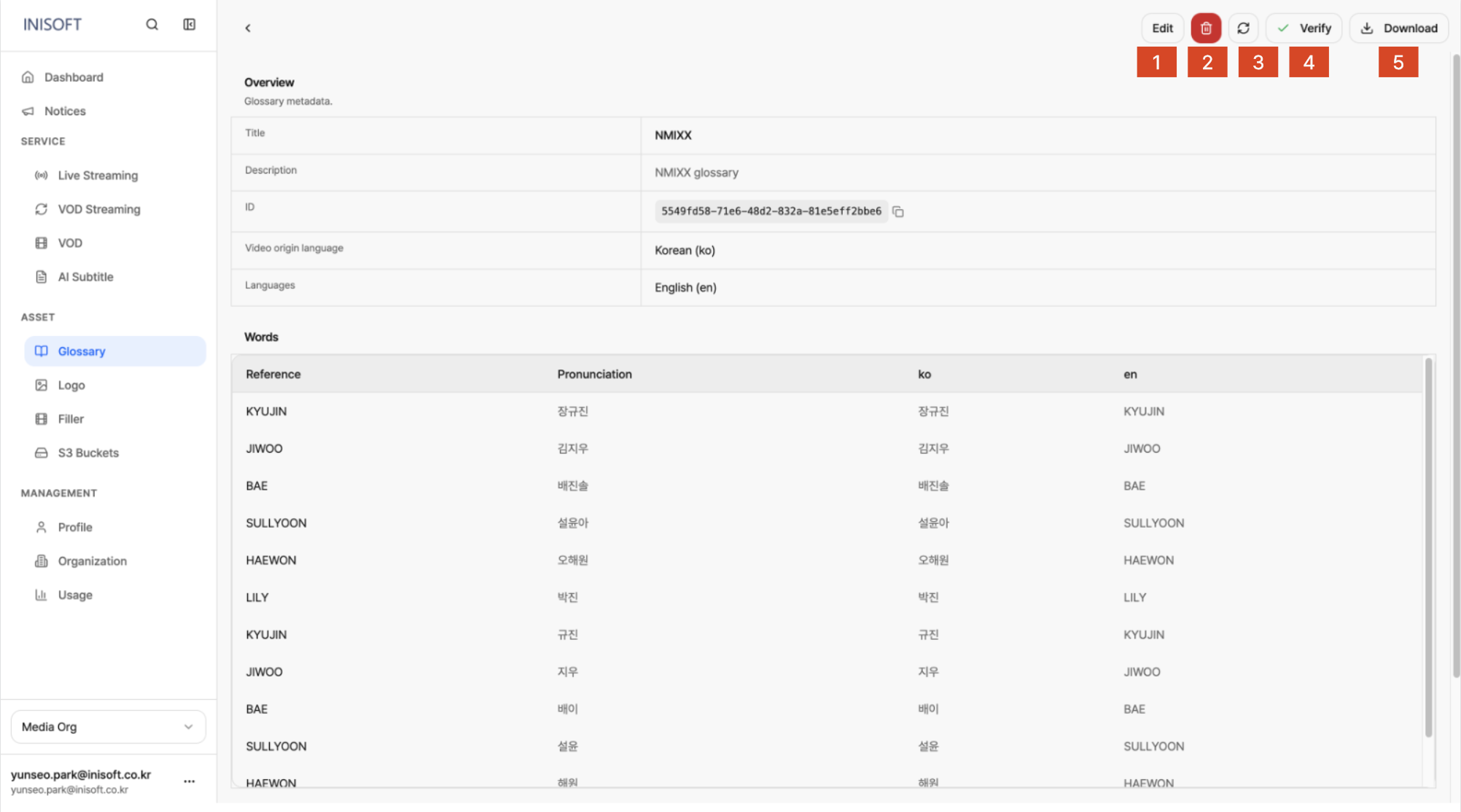Click the AI Subtitle document icon
Image resolution: width=1461 pixels, height=812 pixels.
[42, 277]
